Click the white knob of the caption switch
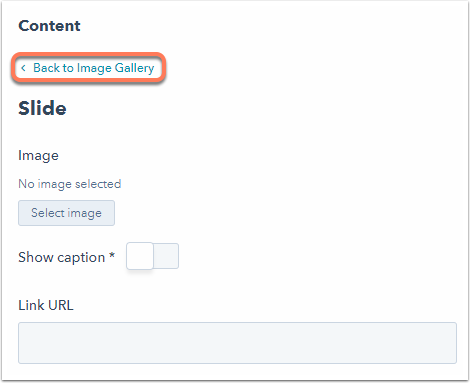Image resolution: width=470 pixels, height=383 pixels. [x=140, y=256]
